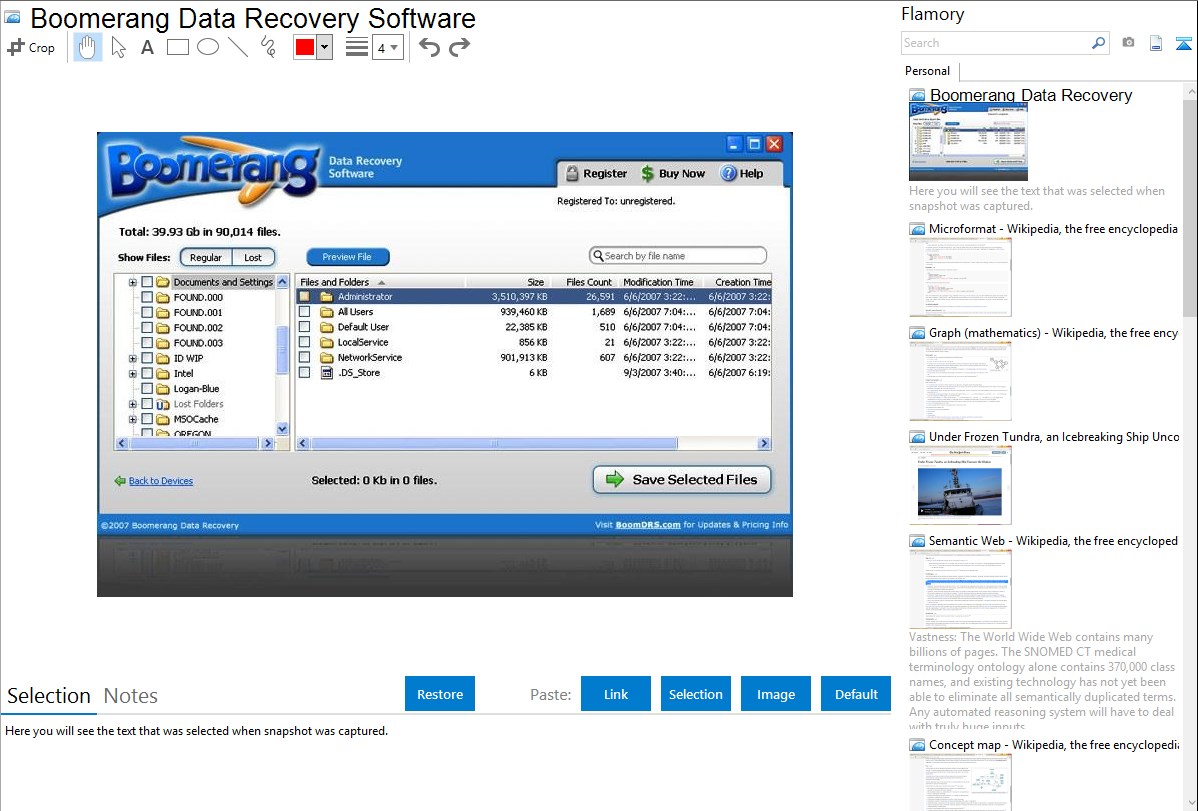Redo the last edit
The width and height of the screenshot is (1198, 811).
pos(459,47)
